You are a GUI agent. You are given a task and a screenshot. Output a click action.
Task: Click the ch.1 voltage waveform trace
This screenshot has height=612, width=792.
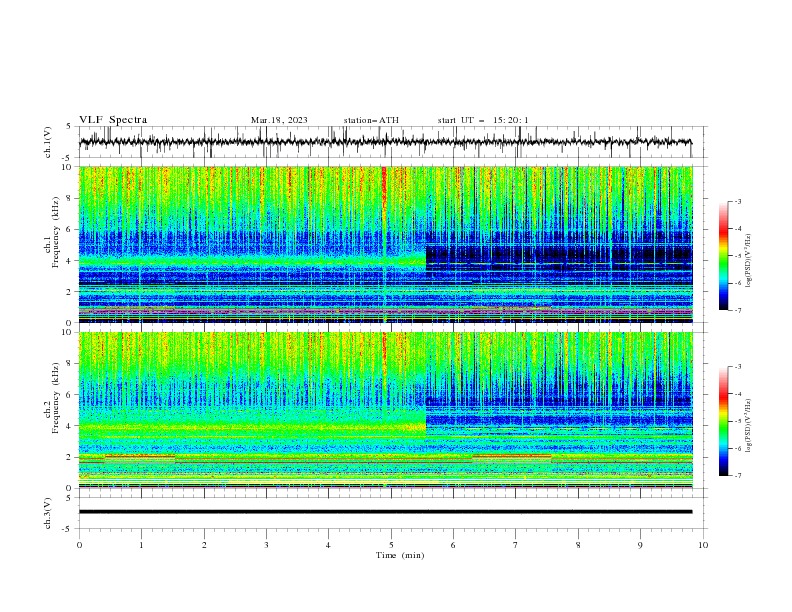click(x=385, y=142)
